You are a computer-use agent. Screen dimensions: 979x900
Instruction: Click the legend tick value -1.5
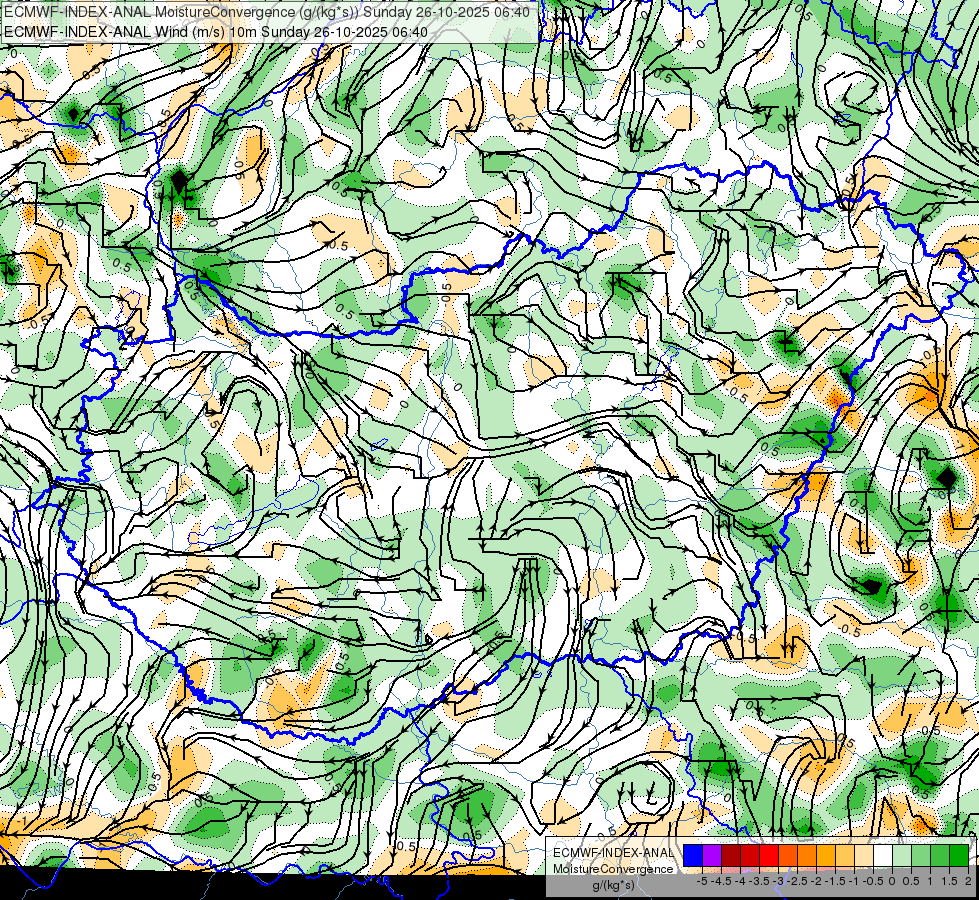coord(835,881)
